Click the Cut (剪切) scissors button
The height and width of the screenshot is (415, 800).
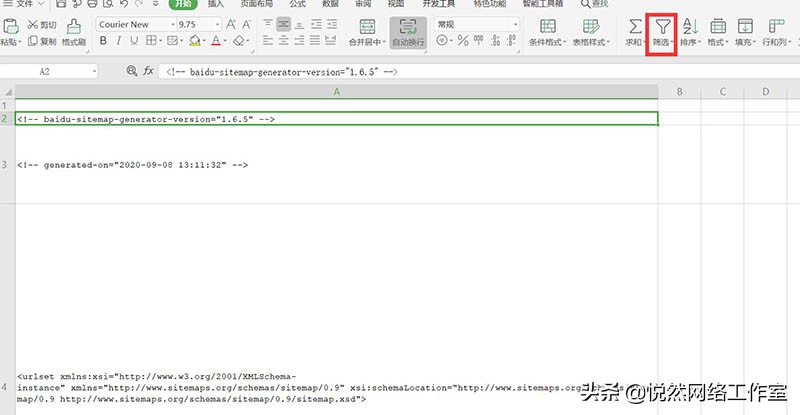coord(41,25)
